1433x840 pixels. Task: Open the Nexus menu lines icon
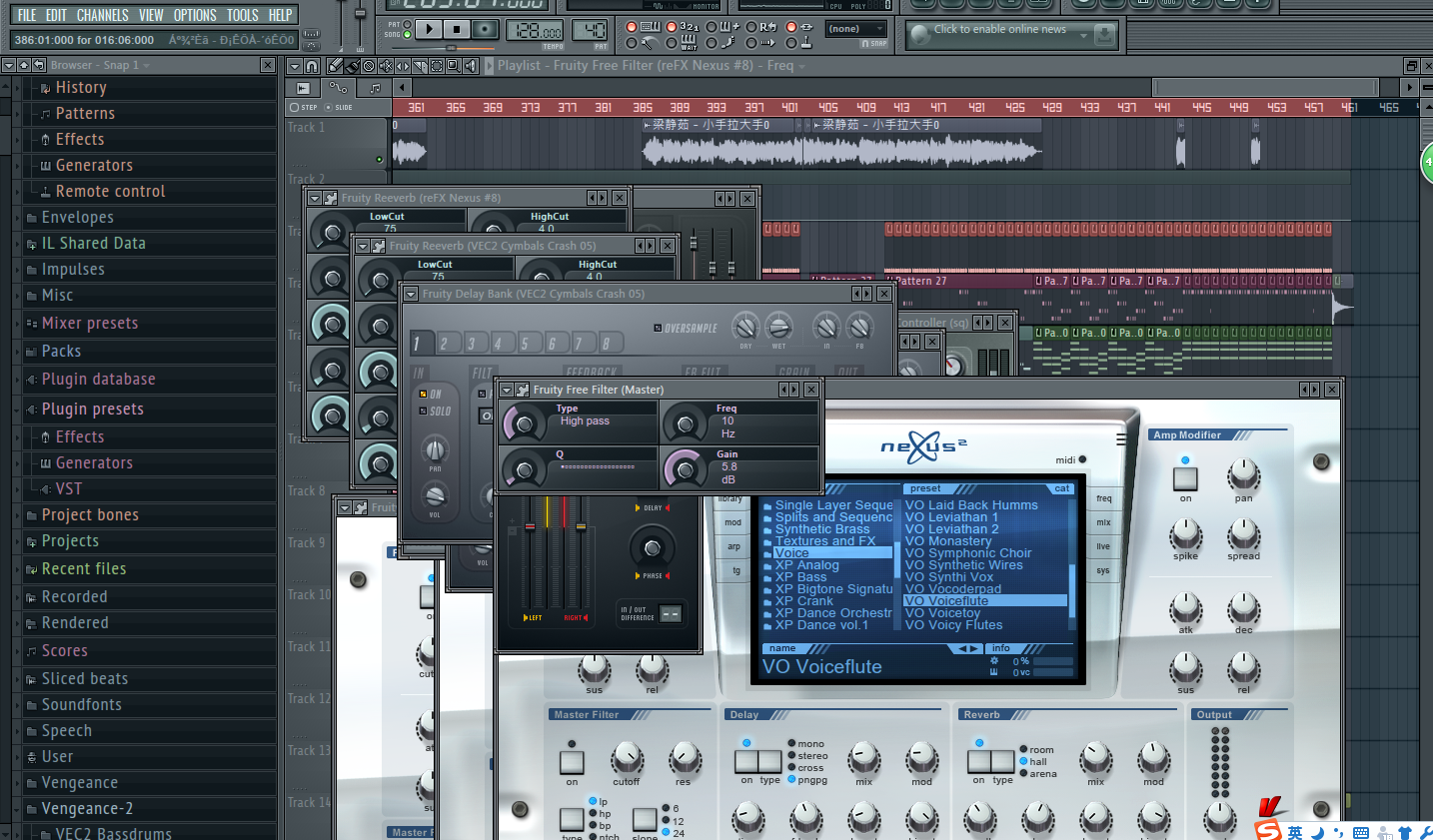1121,439
